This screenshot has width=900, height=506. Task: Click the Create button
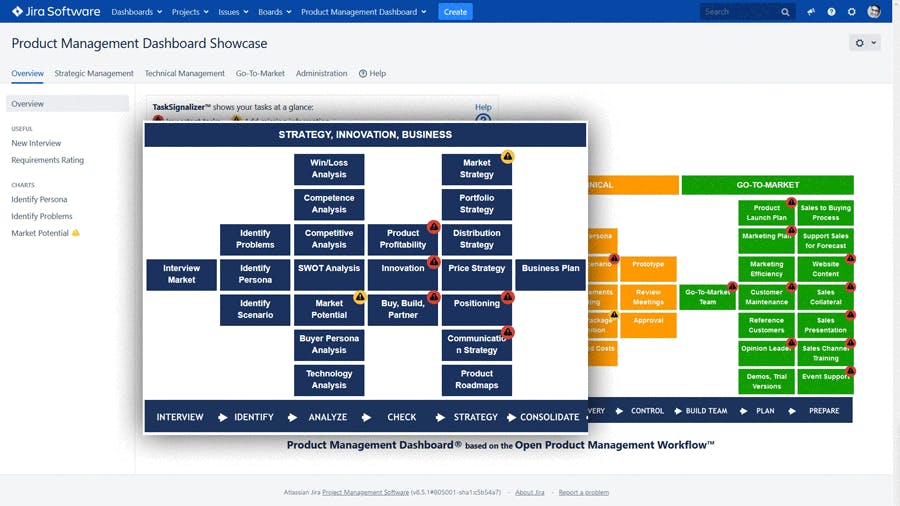455,11
